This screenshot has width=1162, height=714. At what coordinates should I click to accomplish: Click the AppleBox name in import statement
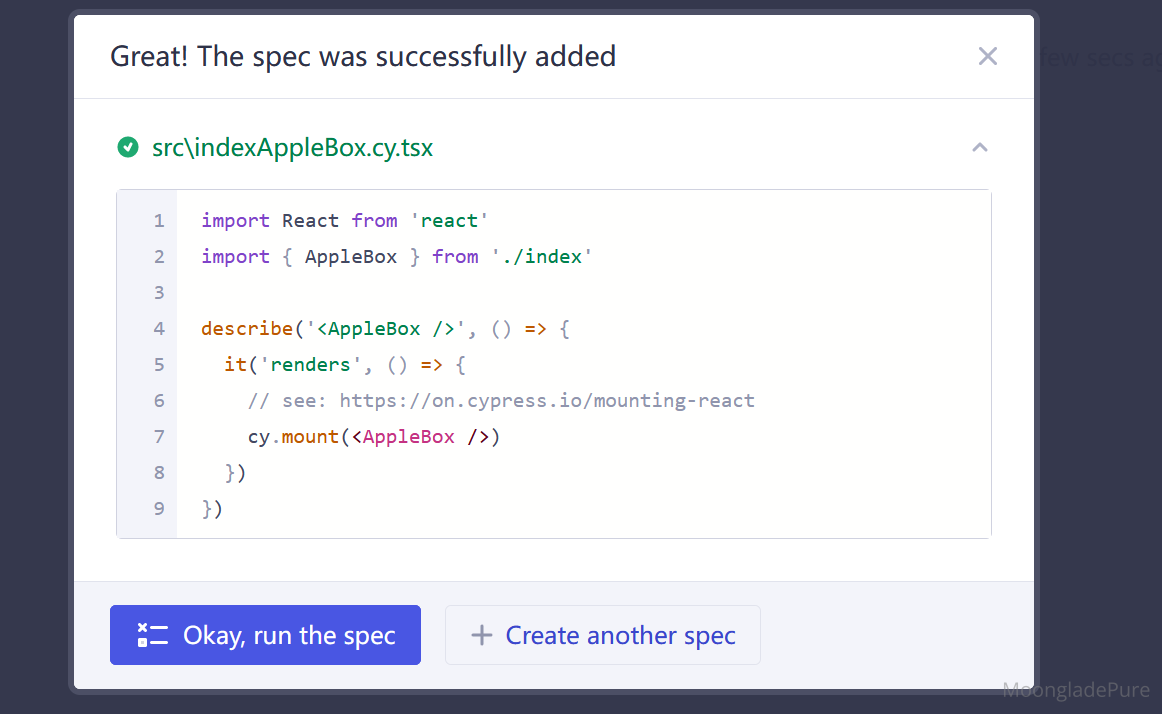click(351, 257)
